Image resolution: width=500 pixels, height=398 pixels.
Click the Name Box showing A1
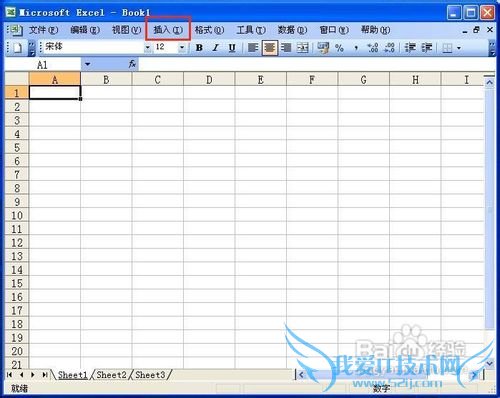pos(43,64)
